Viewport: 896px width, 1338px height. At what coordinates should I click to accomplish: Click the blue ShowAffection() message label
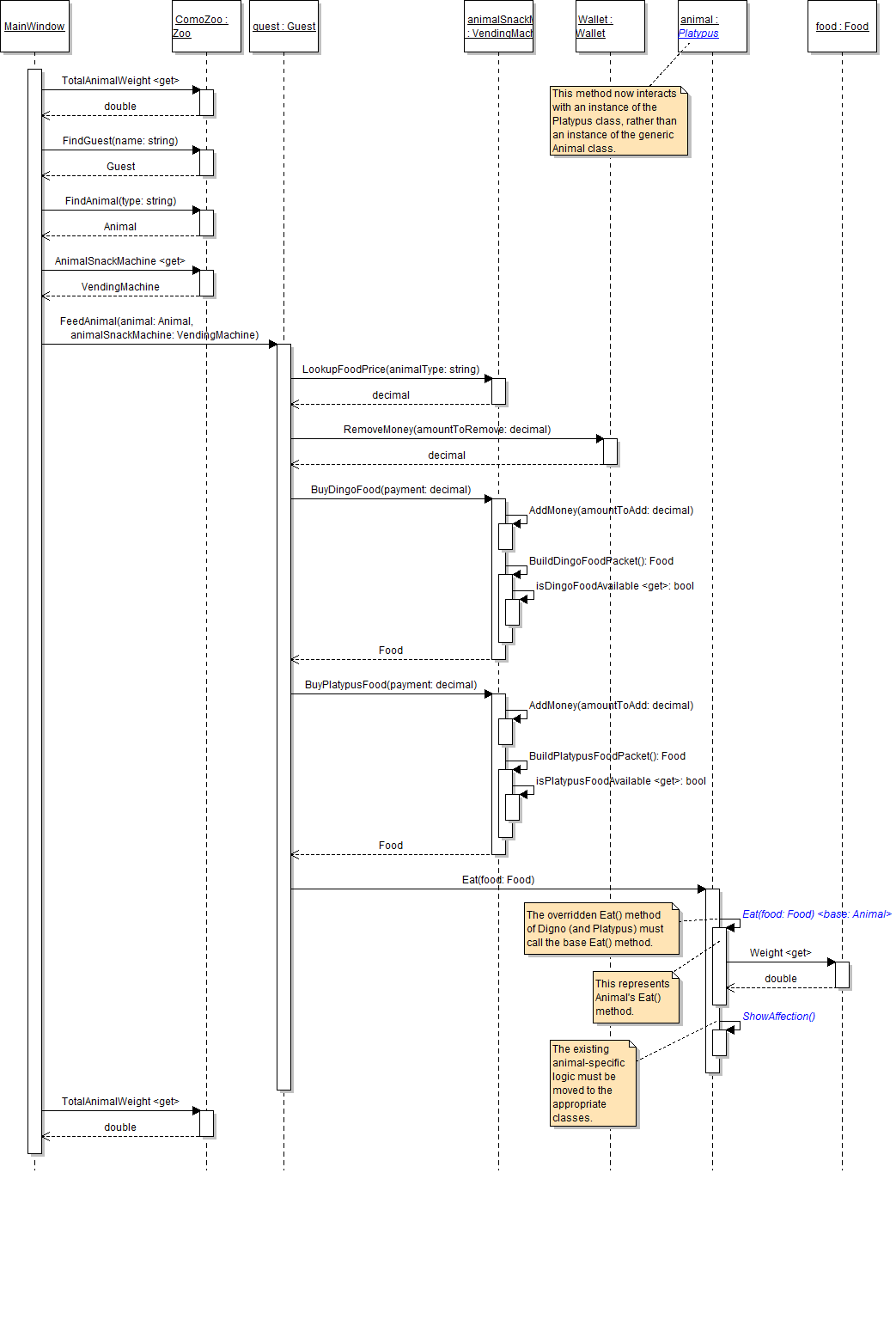pos(778,1017)
